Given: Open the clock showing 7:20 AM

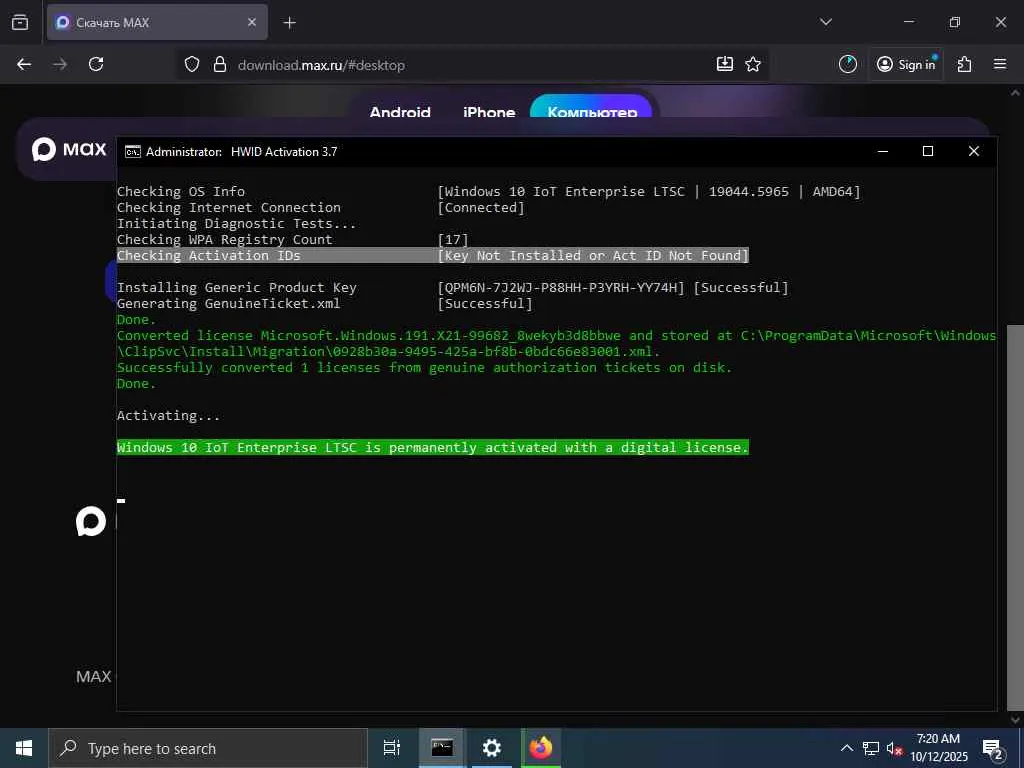Looking at the screenshot, I should pos(938,748).
